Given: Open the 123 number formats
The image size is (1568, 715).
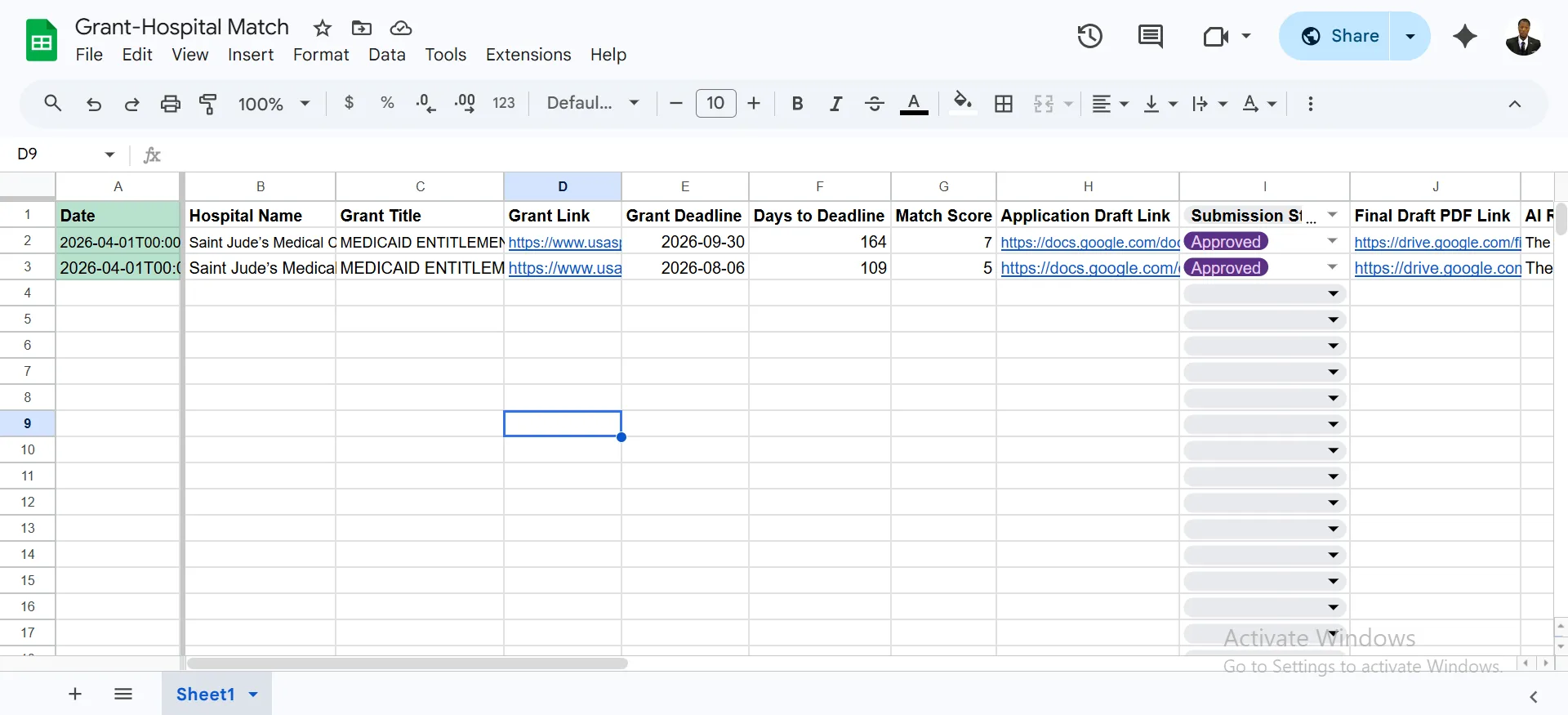Looking at the screenshot, I should 504,103.
